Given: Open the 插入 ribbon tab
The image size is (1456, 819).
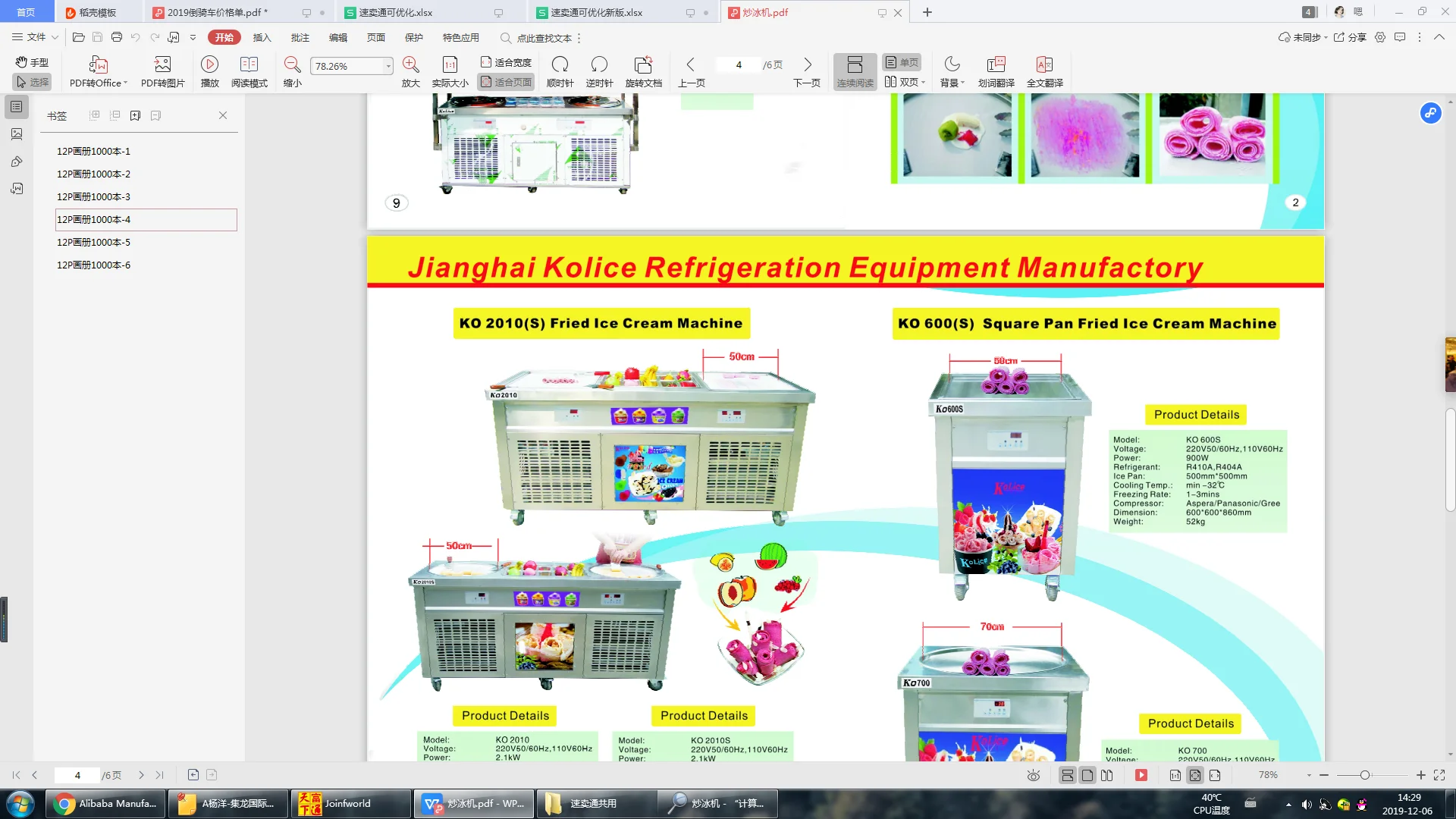Looking at the screenshot, I should pyautogui.click(x=262, y=37).
